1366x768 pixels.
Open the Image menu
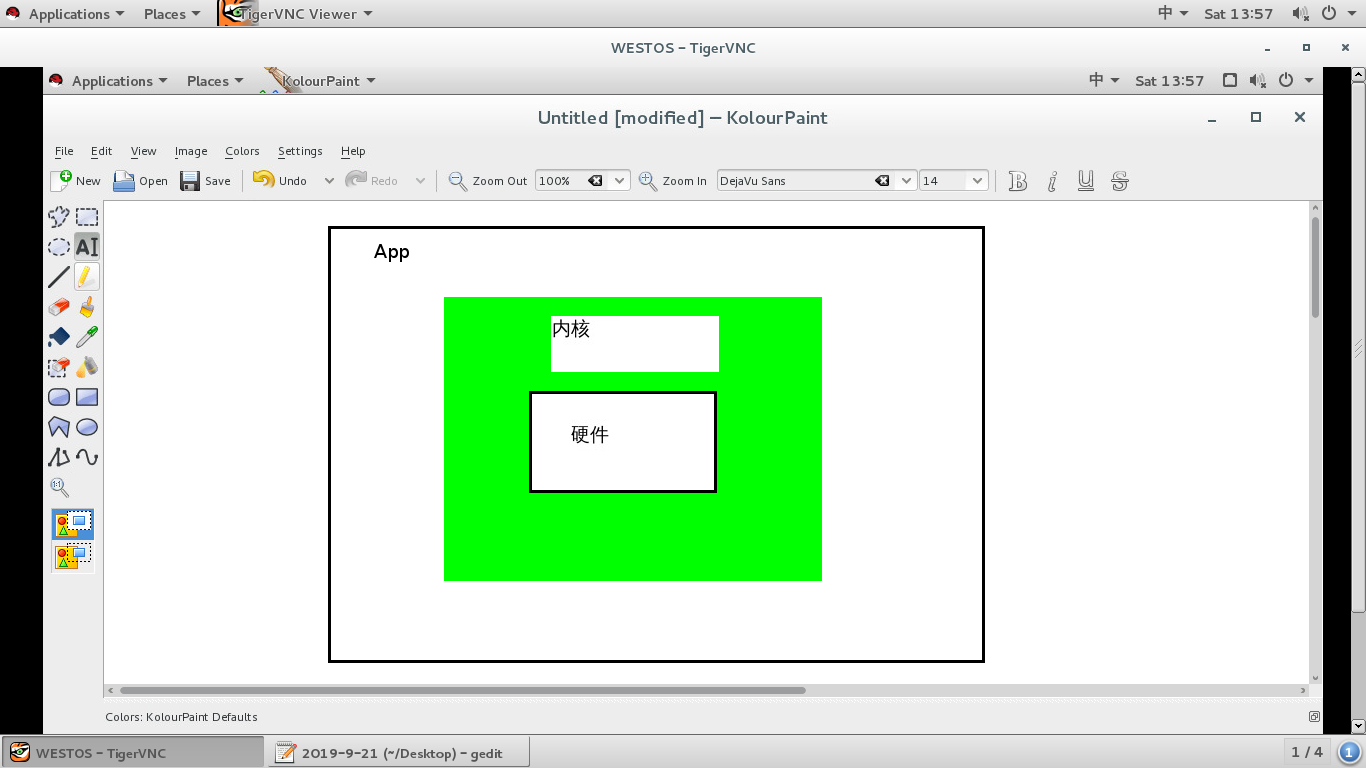pyautogui.click(x=191, y=151)
